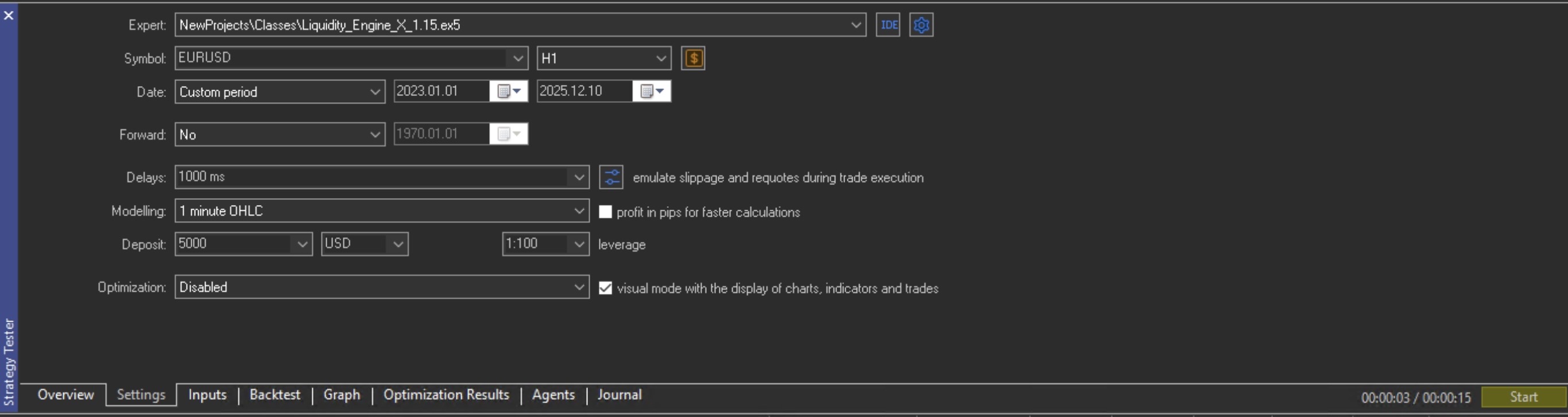The image size is (1568, 417).
Task: Expand the Expert file dropdown
Action: point(855,25)
